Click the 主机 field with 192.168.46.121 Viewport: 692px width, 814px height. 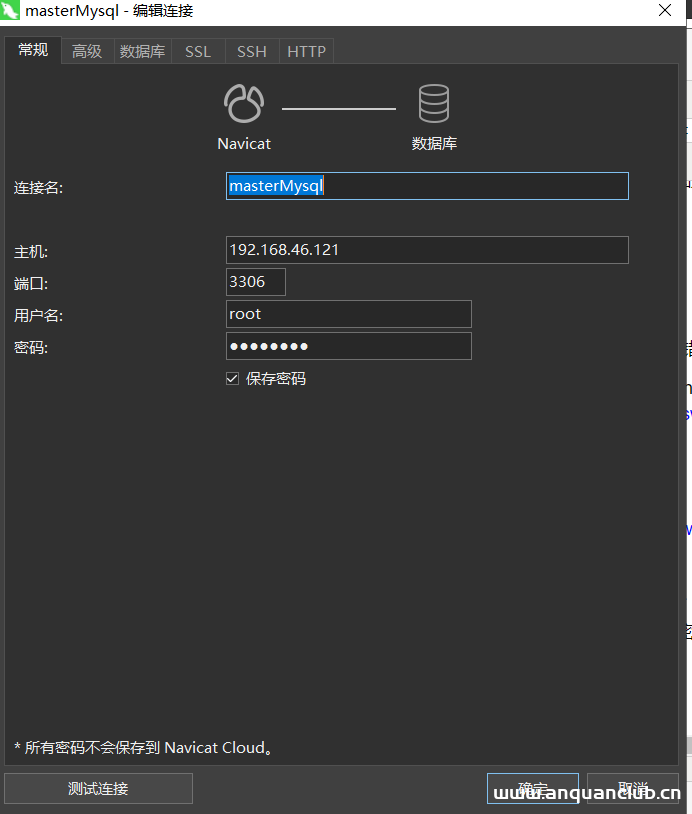(427, 250)
